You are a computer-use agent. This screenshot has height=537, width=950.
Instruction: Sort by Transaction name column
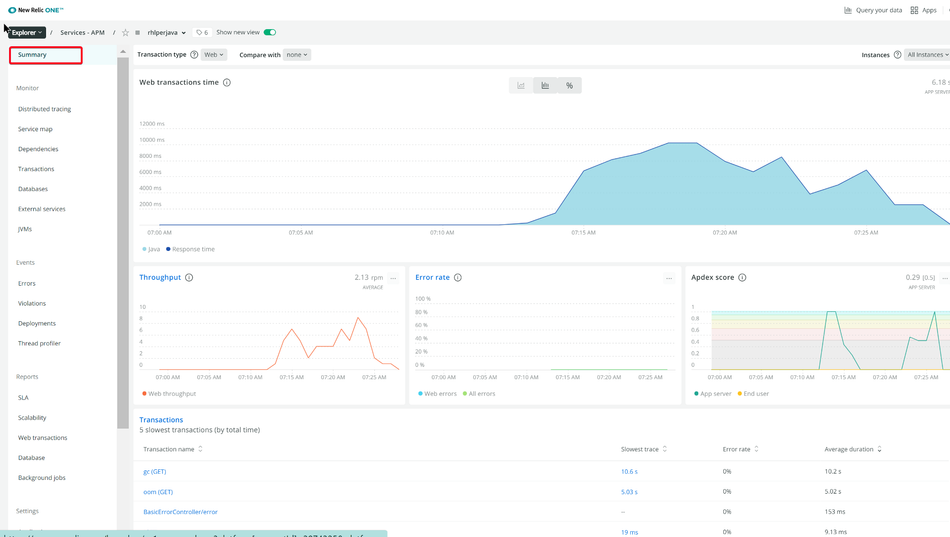173,449
